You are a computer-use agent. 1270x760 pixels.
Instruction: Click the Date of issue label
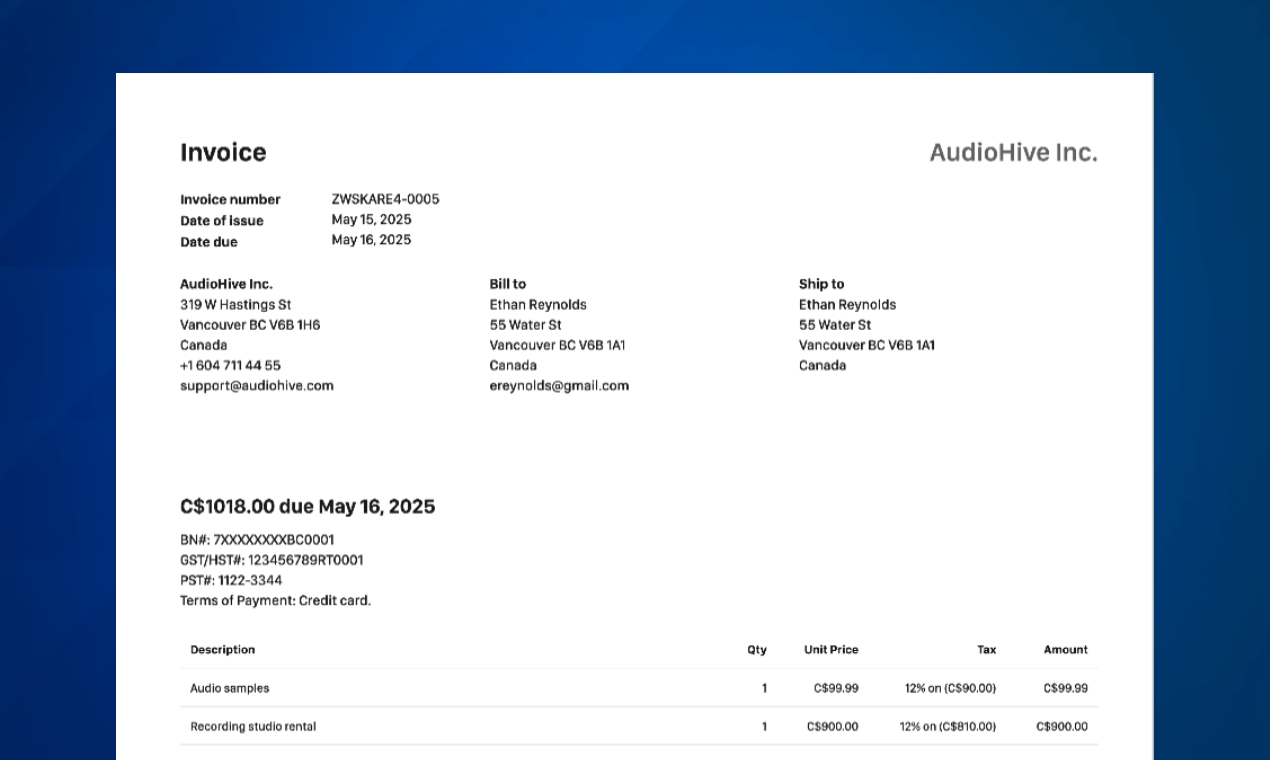(x=222, y=220)
